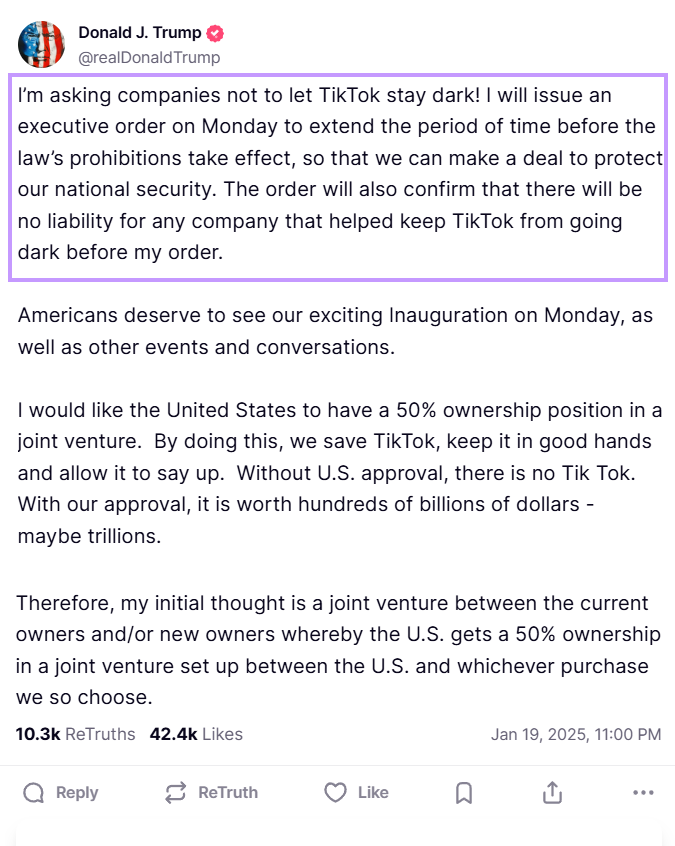Click the Reply button label
This screenshot has width=675, height=846.
[x=77, y=793]
